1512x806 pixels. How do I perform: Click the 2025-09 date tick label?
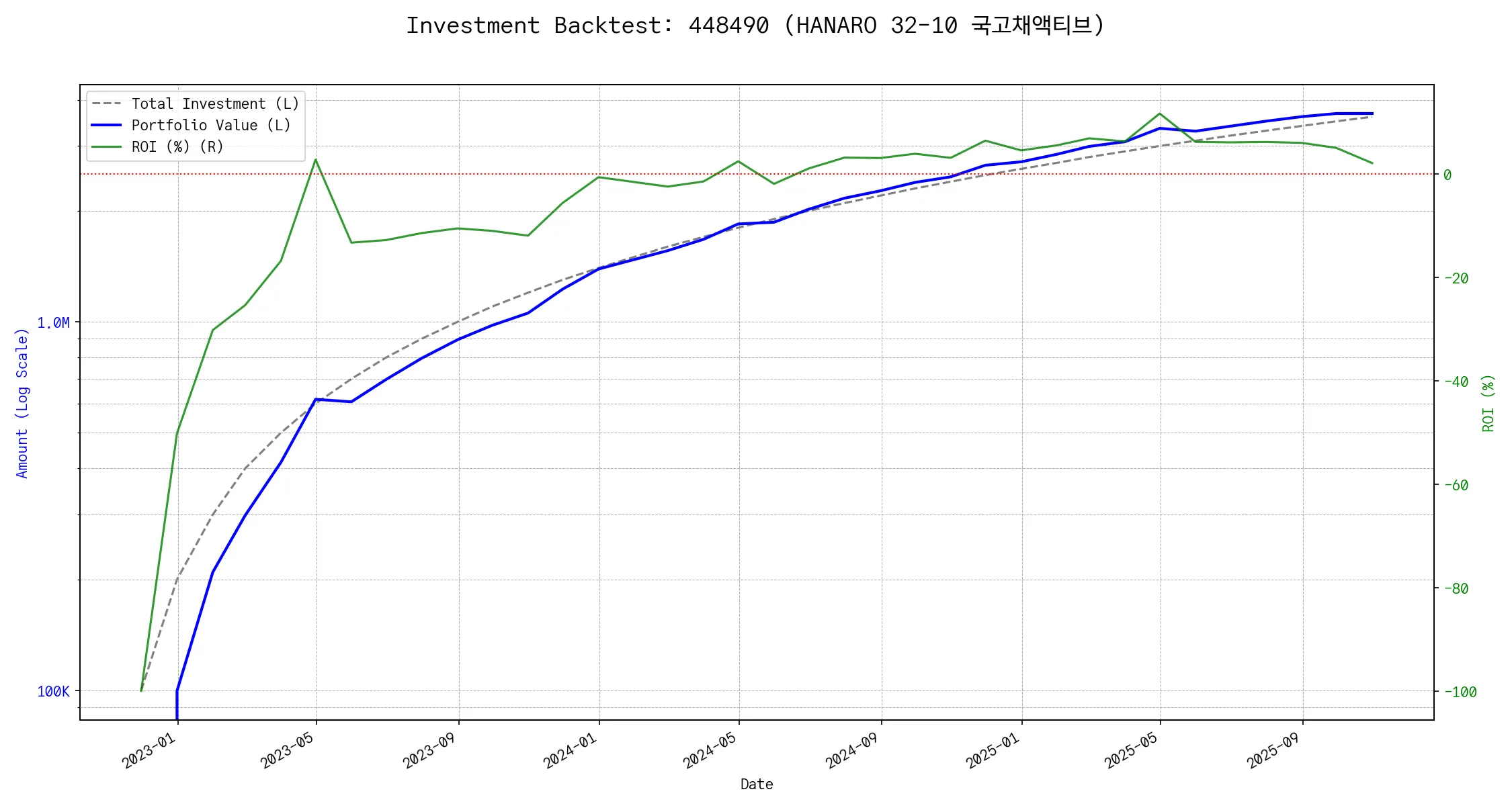pos(1273,750)
